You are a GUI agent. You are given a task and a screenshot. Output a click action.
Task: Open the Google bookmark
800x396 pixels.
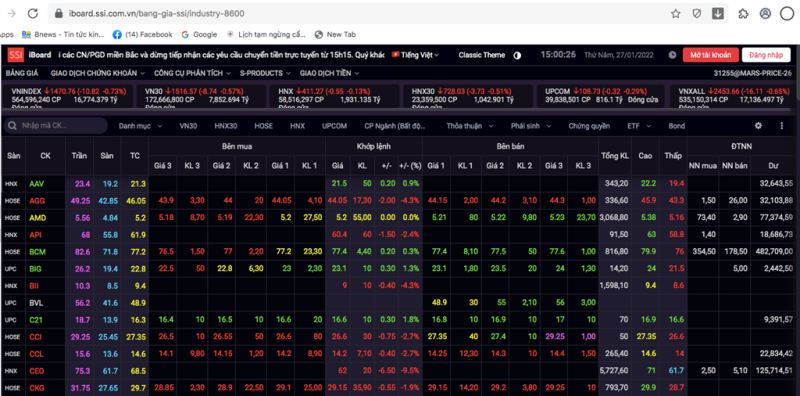click(x=199, y=35)
